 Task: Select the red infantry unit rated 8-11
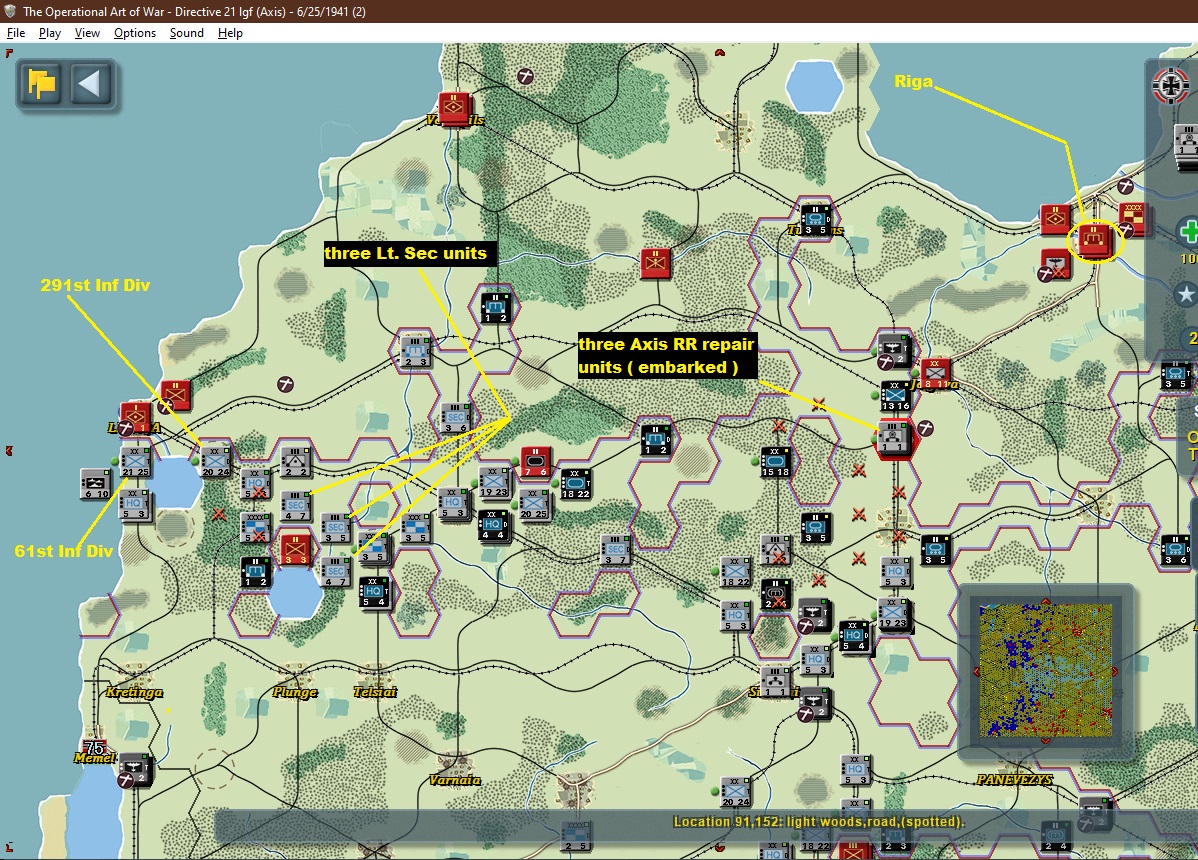934,373
